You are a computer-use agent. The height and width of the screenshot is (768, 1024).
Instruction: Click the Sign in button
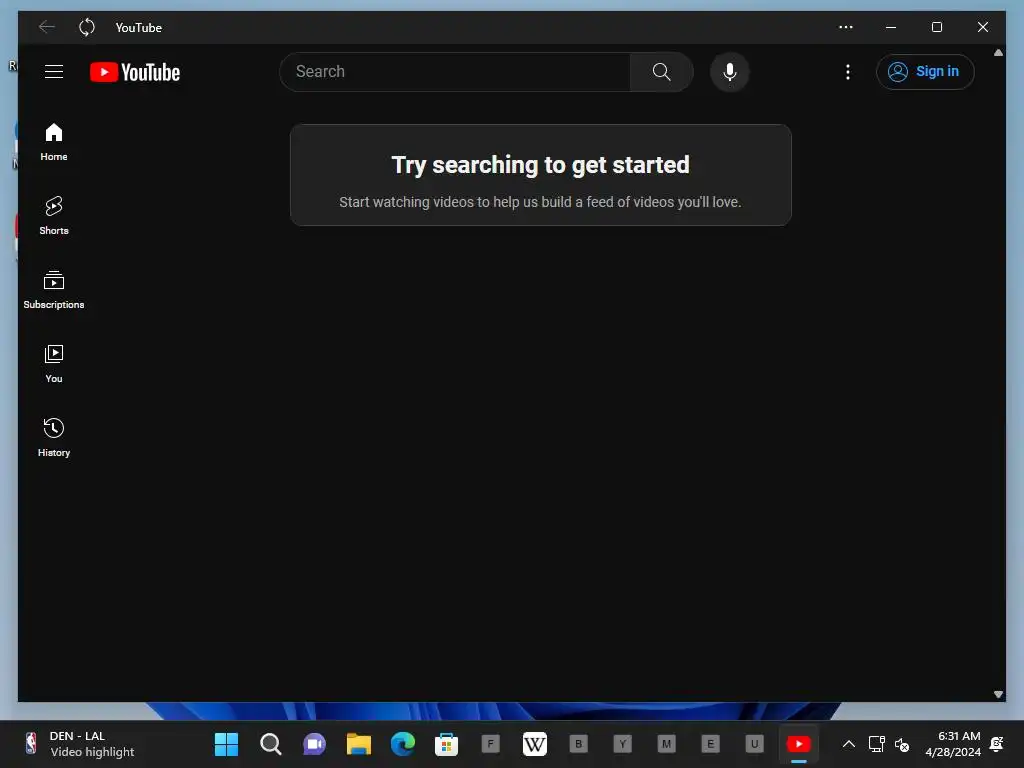925,72
